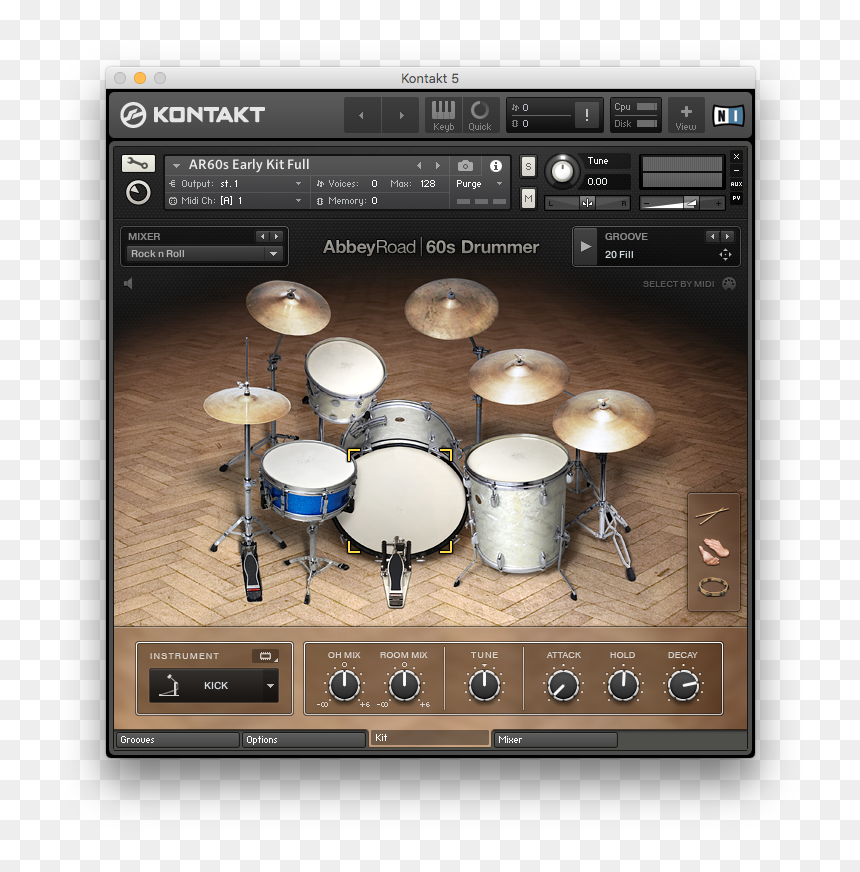The width and height of the screenshot is (860, 872).
Task: Expand the AR60s Early Kit Full menu
Action: click(176, 165)
